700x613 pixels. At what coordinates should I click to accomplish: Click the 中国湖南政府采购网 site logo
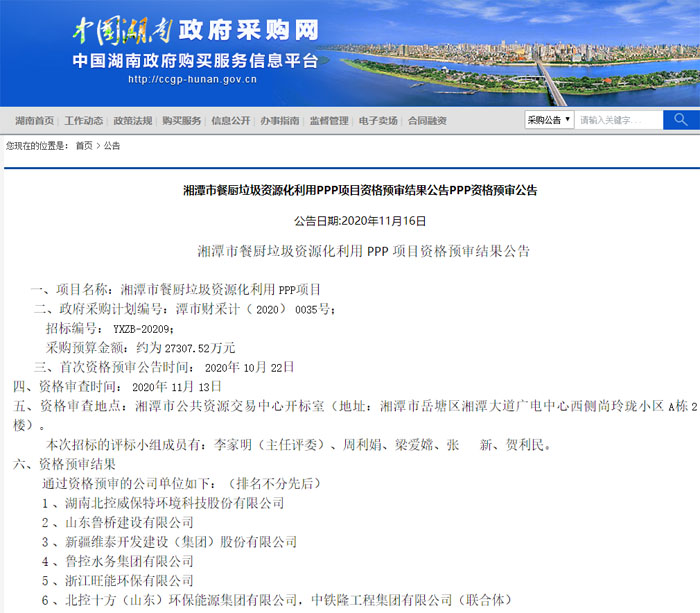point(196,31)
